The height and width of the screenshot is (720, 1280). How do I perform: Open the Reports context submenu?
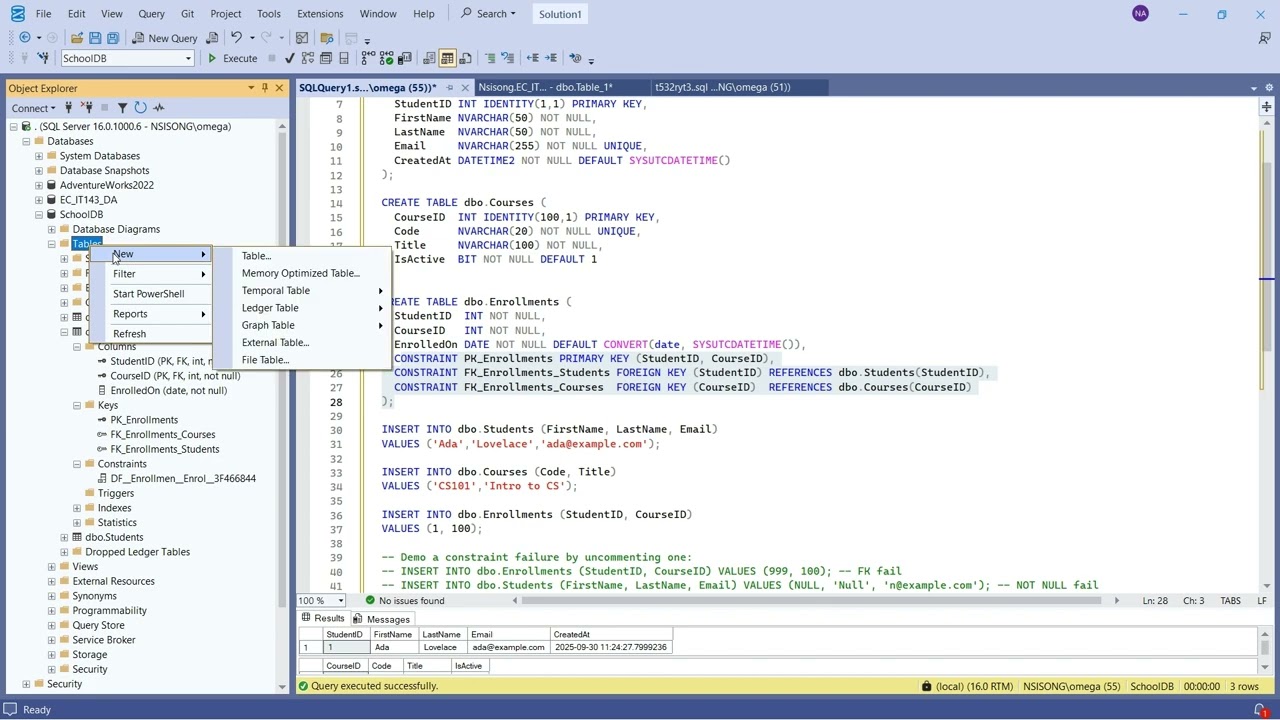pyautogui.click(x=150, y=314)
